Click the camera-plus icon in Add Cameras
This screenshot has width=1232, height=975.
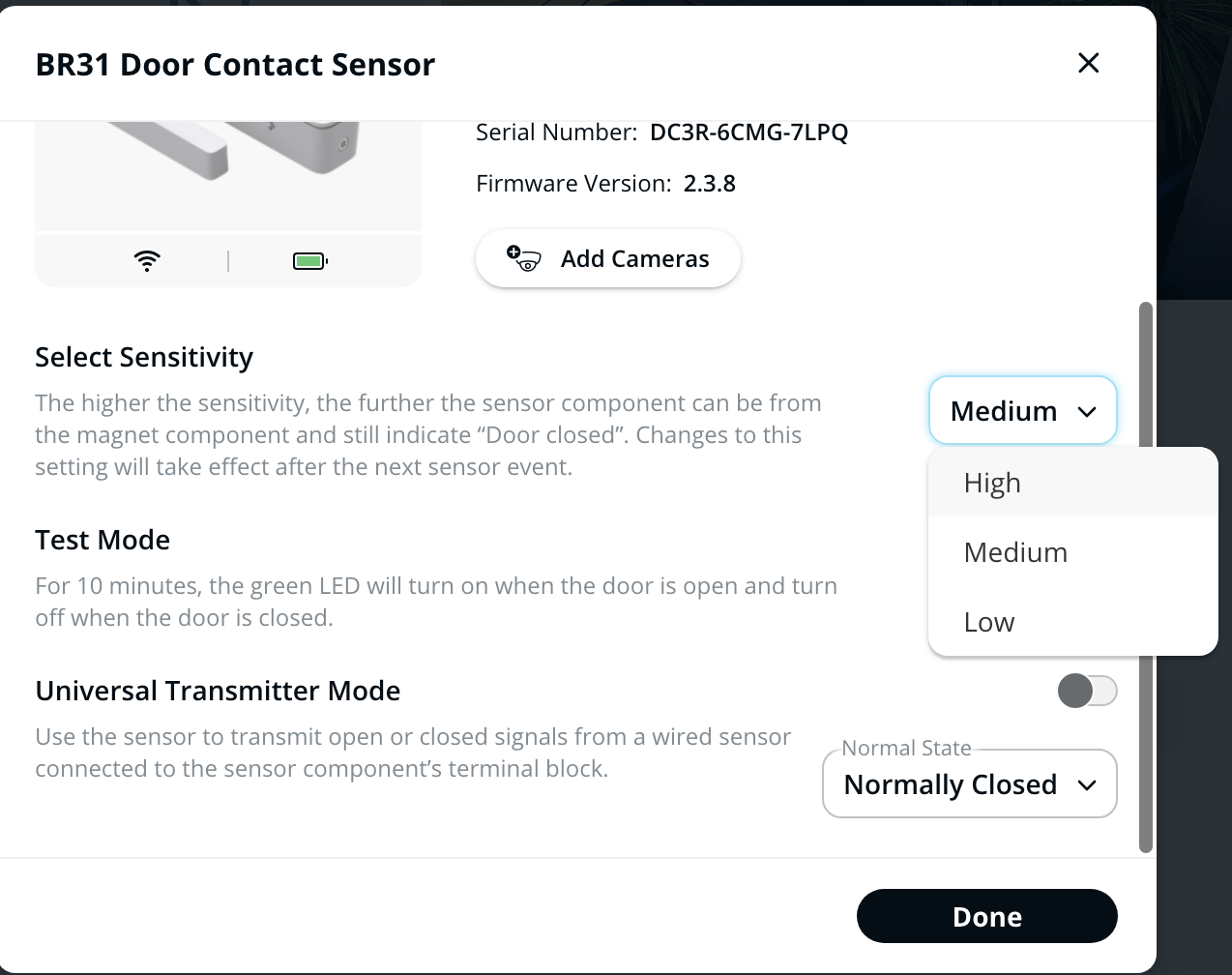point(523,258)
